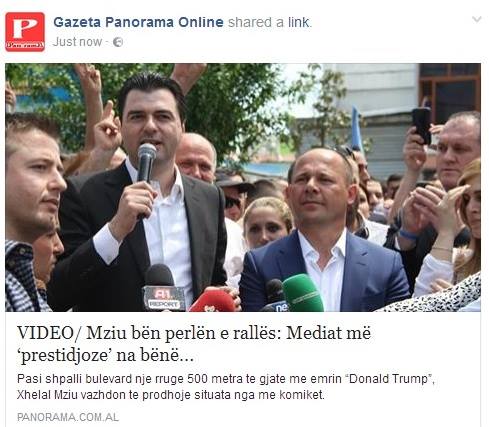Expand the post options chevron arrow
The image size is (489, 427).
coord(477,19)
